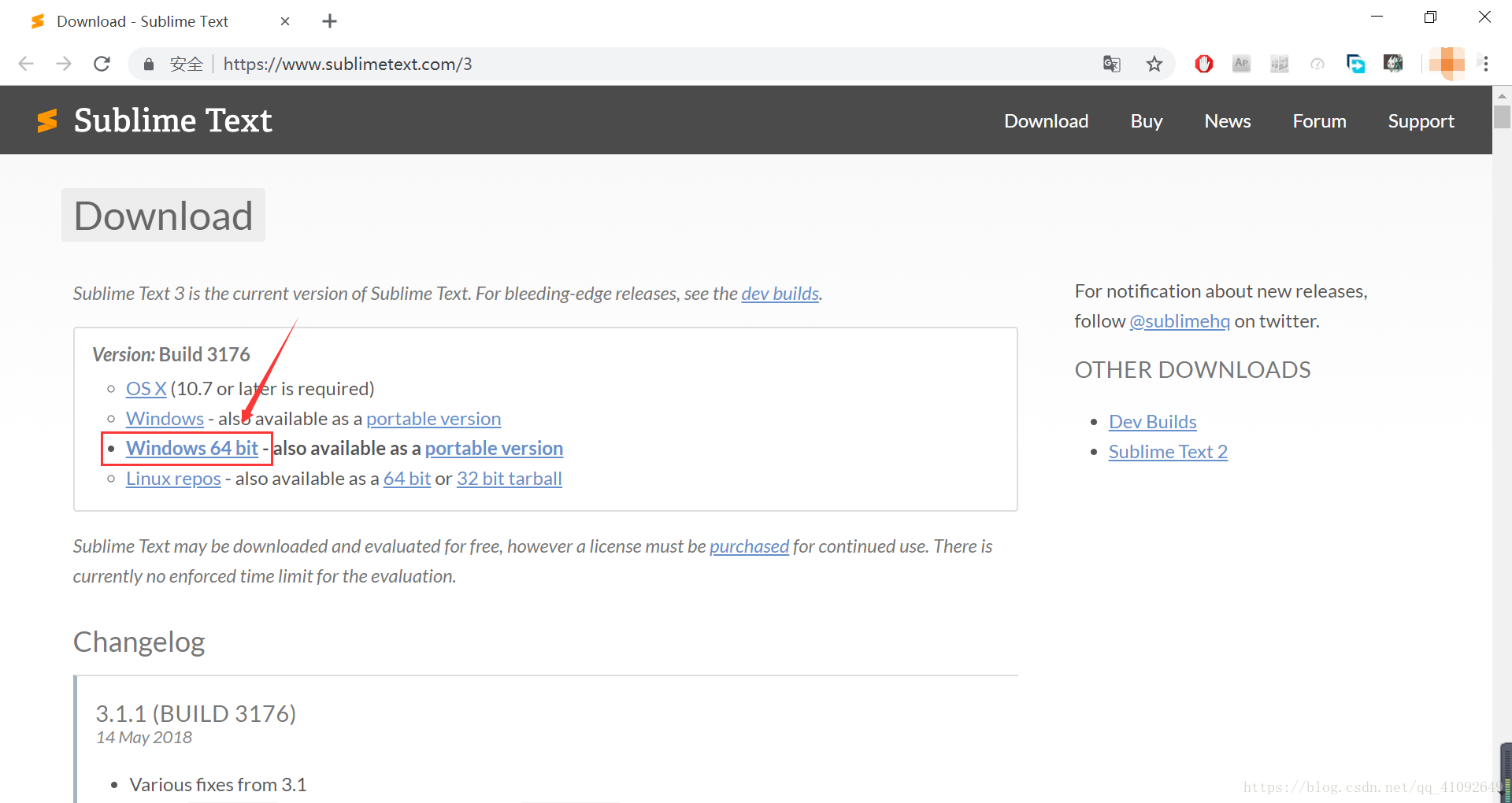Open portable version link for Windows 32-bit

point(433,419)
